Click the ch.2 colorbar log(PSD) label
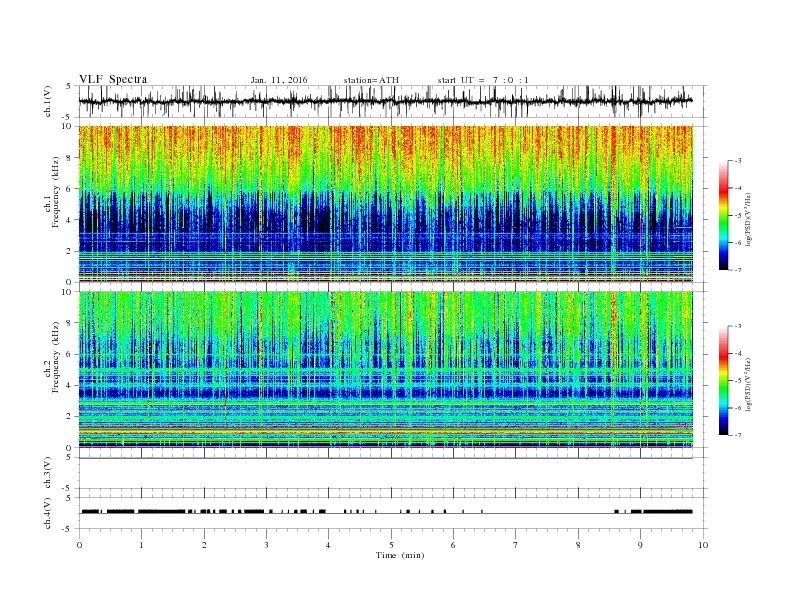The height and width of the screenshot is (612, 792). (749, 384)
